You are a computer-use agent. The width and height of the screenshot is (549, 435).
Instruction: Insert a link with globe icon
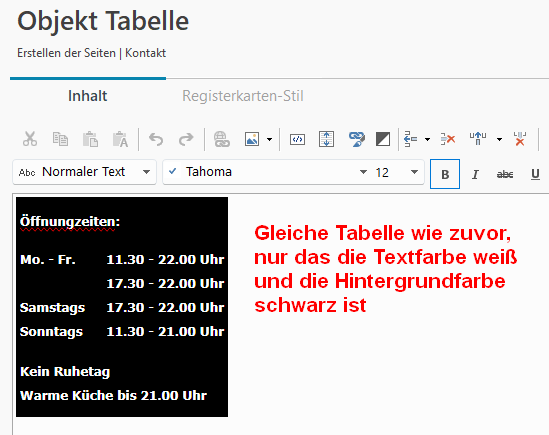coord(222,139)
